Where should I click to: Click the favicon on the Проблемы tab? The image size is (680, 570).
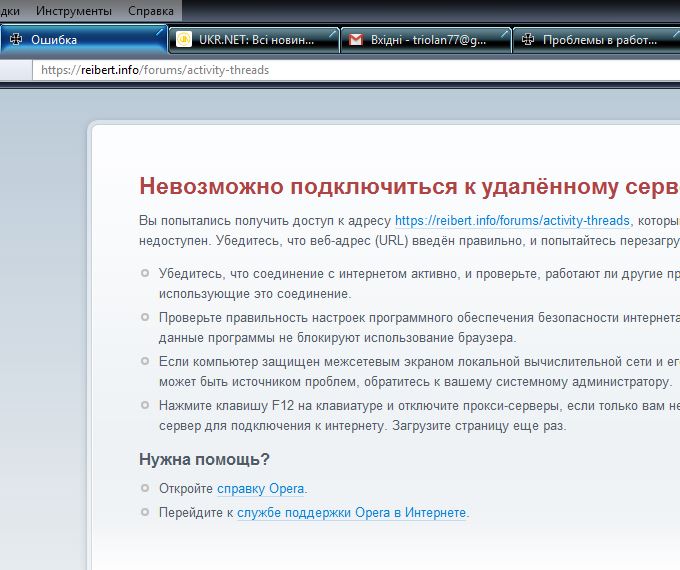tap(527, 40)
